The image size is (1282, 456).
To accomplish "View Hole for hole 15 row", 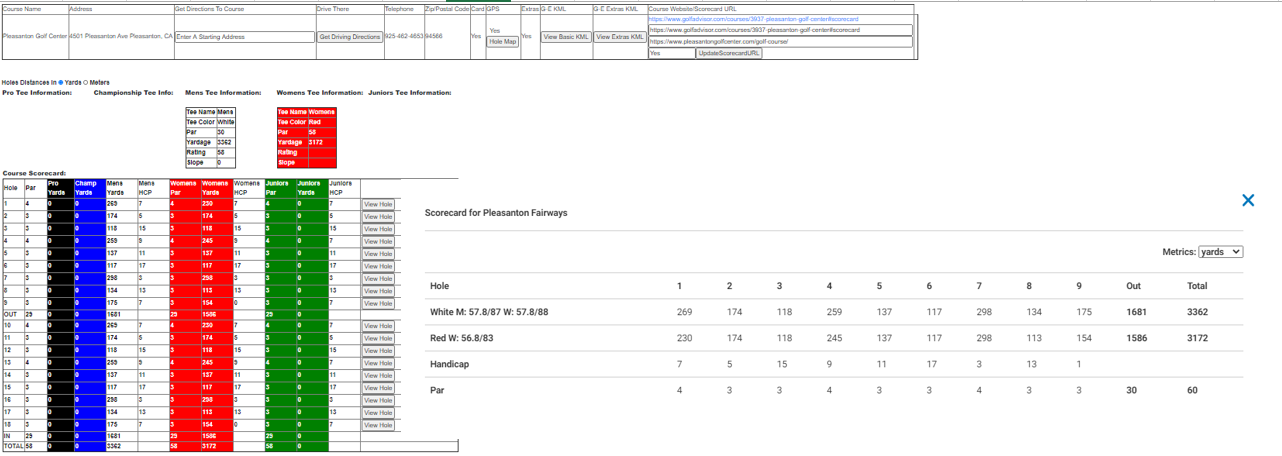I will tap(378, 388).
